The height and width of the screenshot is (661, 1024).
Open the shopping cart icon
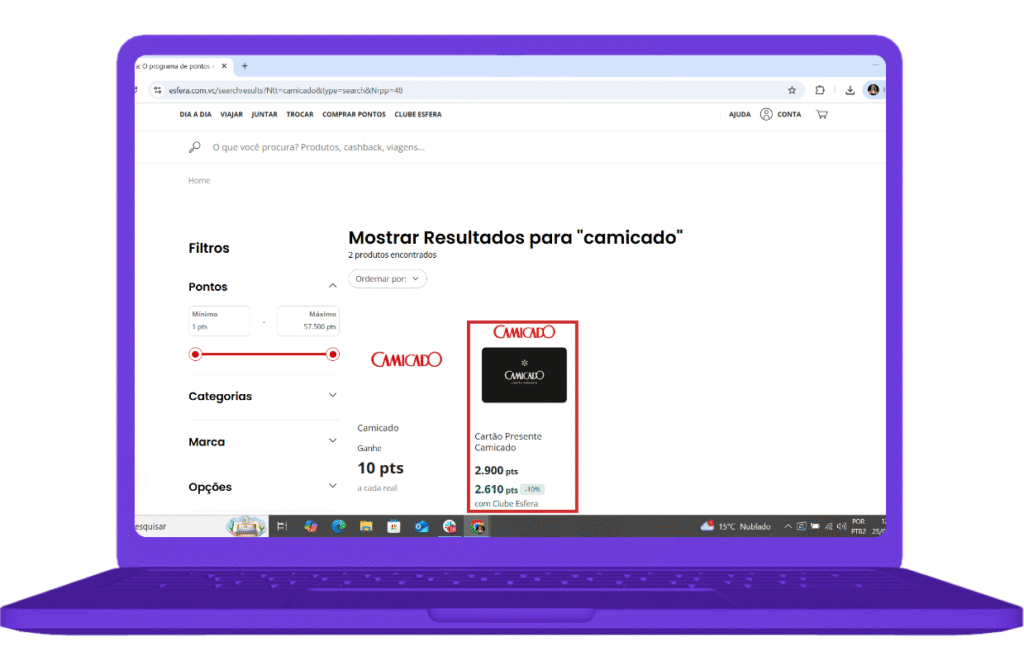[822, 114]
